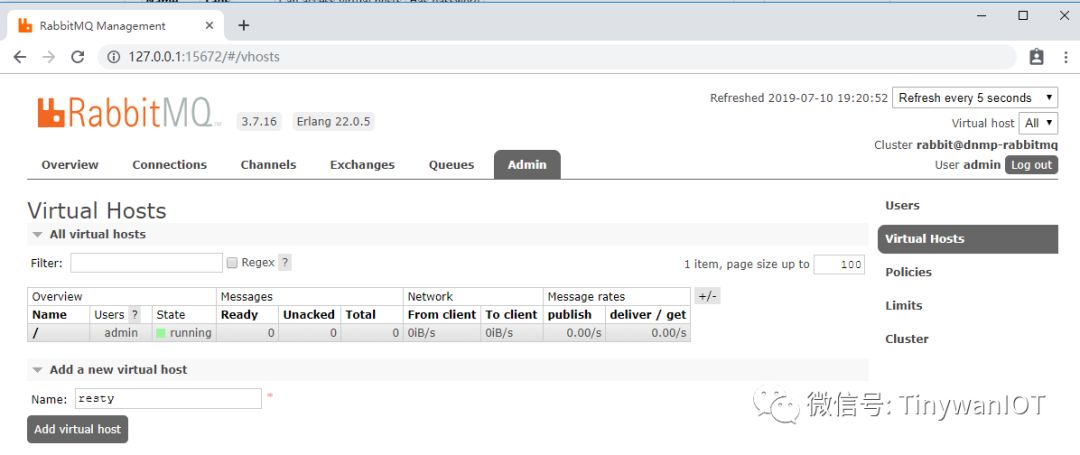Click the site info icon in address bar
1080x455 pixels.
point(114,57)
